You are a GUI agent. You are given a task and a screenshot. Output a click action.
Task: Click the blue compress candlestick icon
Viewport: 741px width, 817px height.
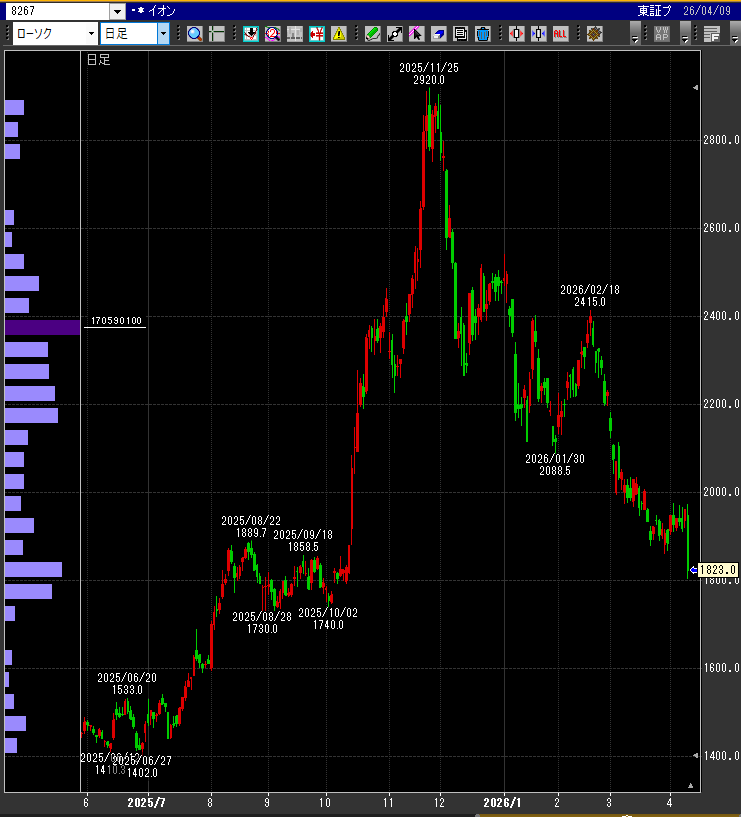(x=538, y=34)
